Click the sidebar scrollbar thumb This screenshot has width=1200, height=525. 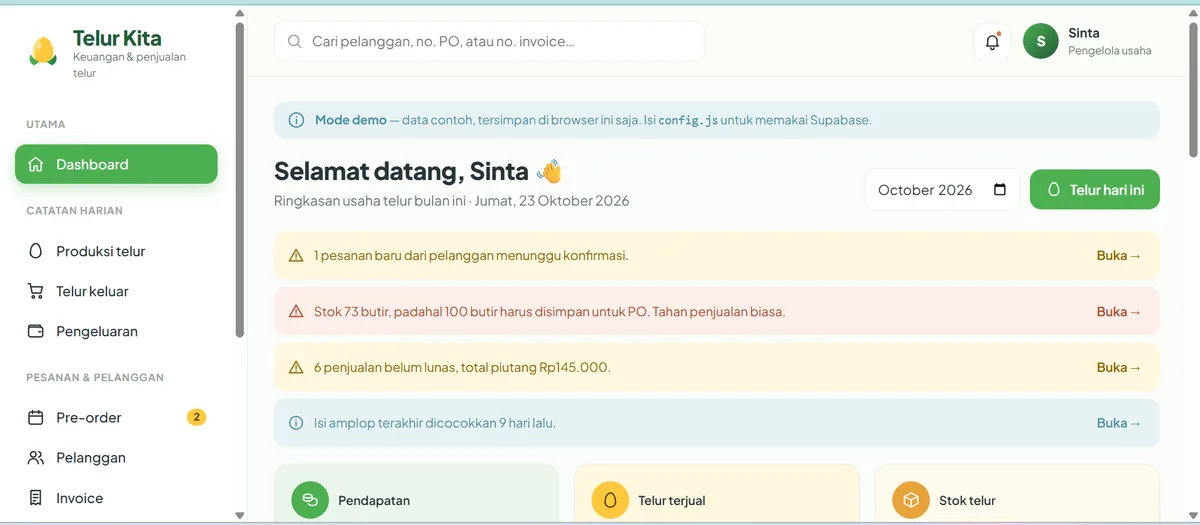click(x=239, y=180)
